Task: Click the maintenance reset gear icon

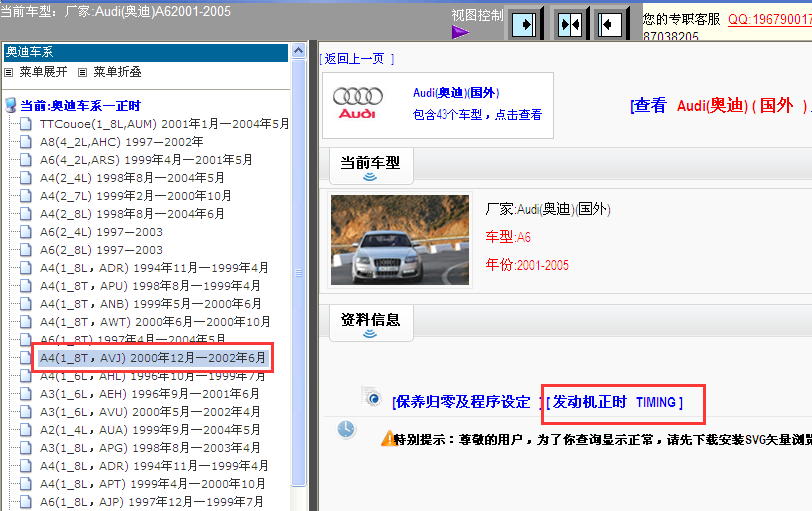Action: [371, 397]
